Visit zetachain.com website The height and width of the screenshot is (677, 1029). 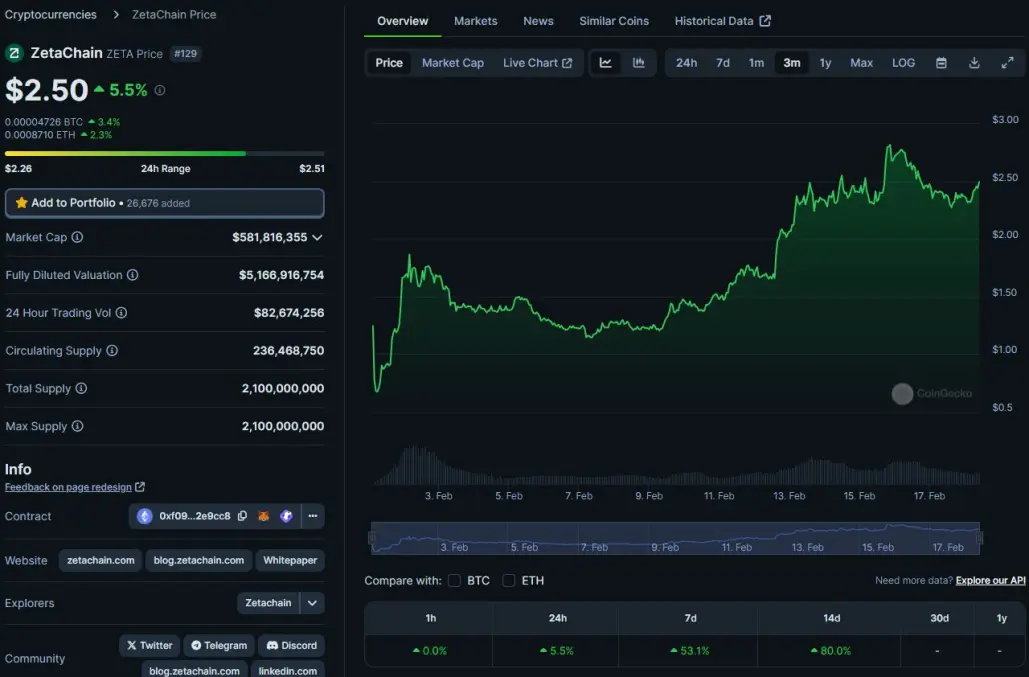coord(100,560)
